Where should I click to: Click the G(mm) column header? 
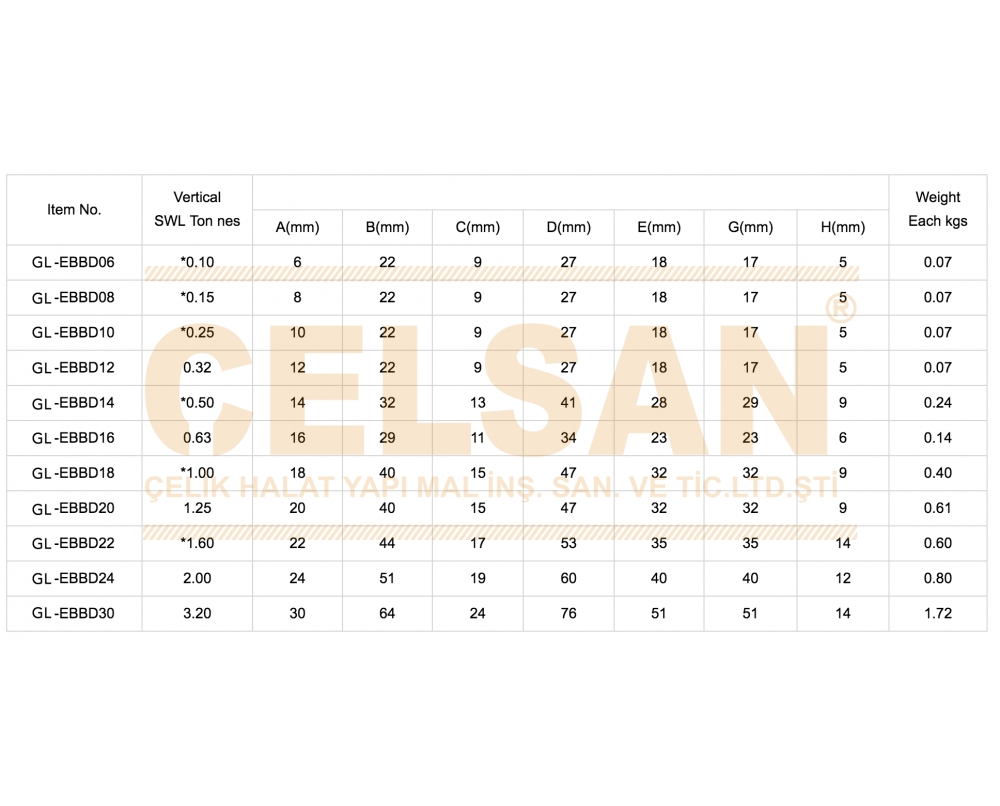(751, 228)
